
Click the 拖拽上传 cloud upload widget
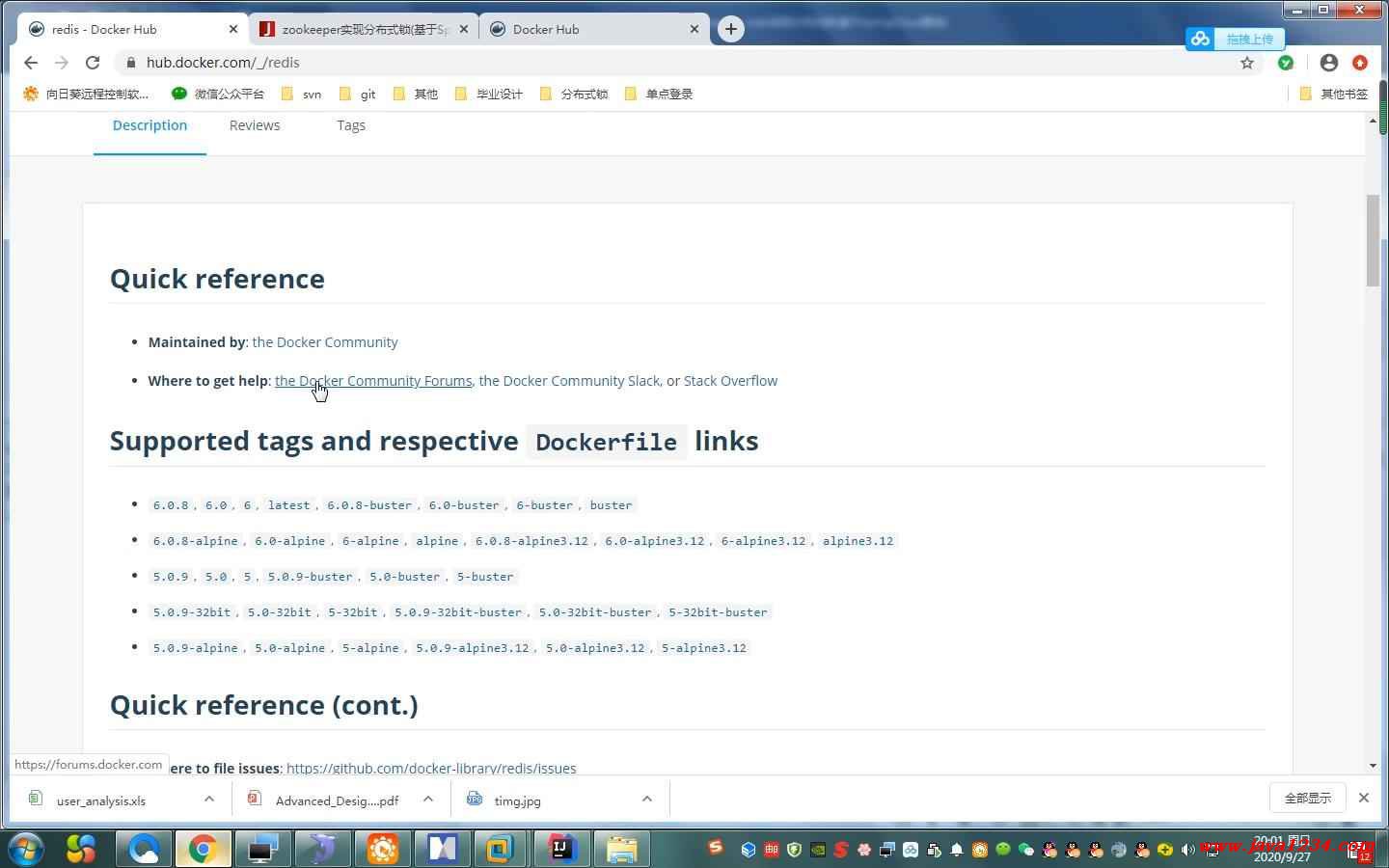1236,39
